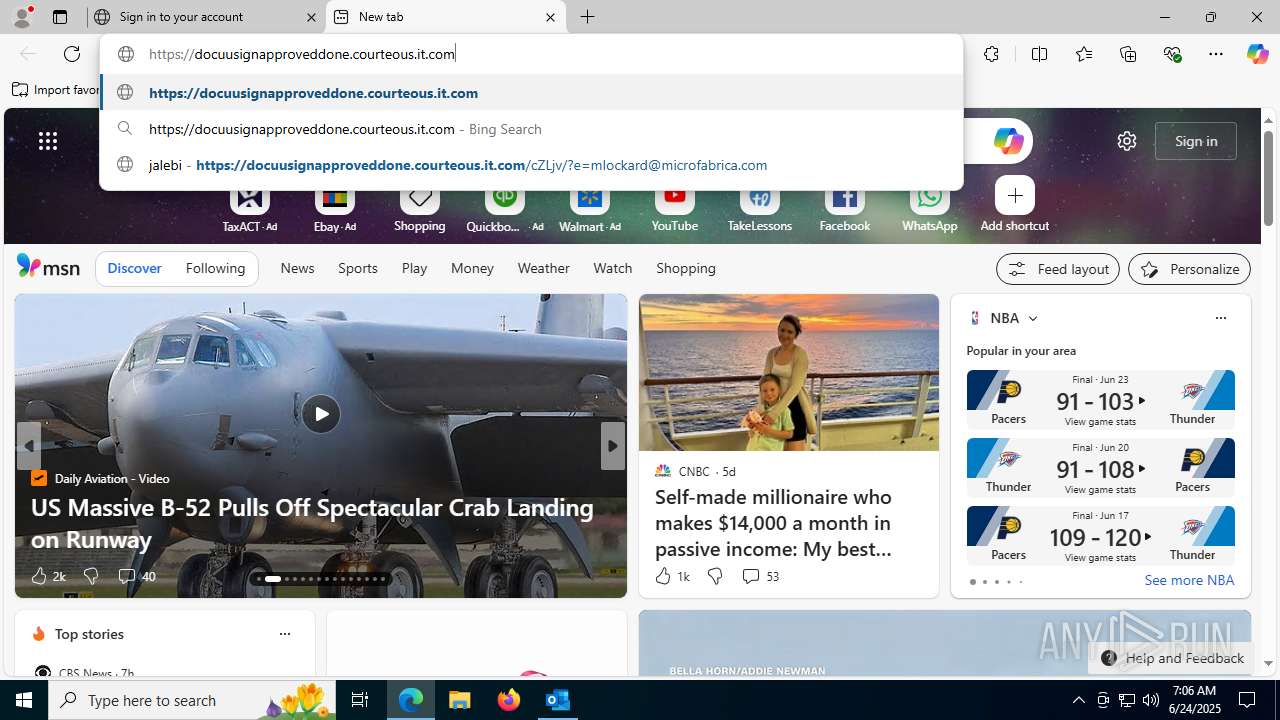Open Feed layout options
The width and height of the screenshot is (1280, 720).
pyautogui.click(x=1057, y=269)
